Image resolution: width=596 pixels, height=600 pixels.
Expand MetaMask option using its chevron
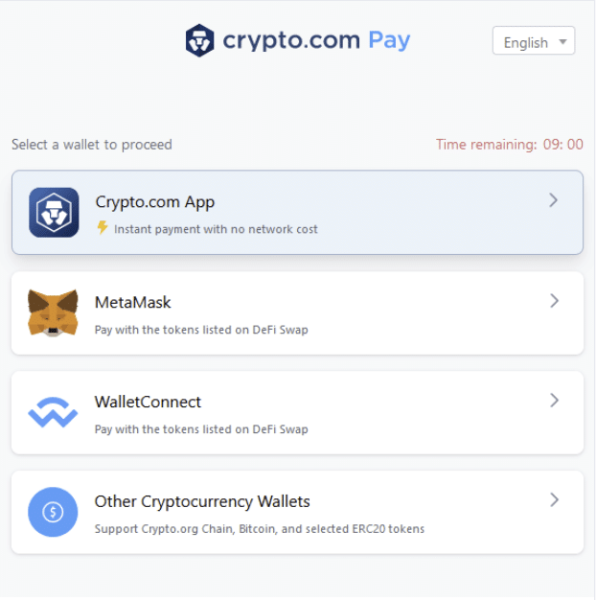(x=554, y=301)
